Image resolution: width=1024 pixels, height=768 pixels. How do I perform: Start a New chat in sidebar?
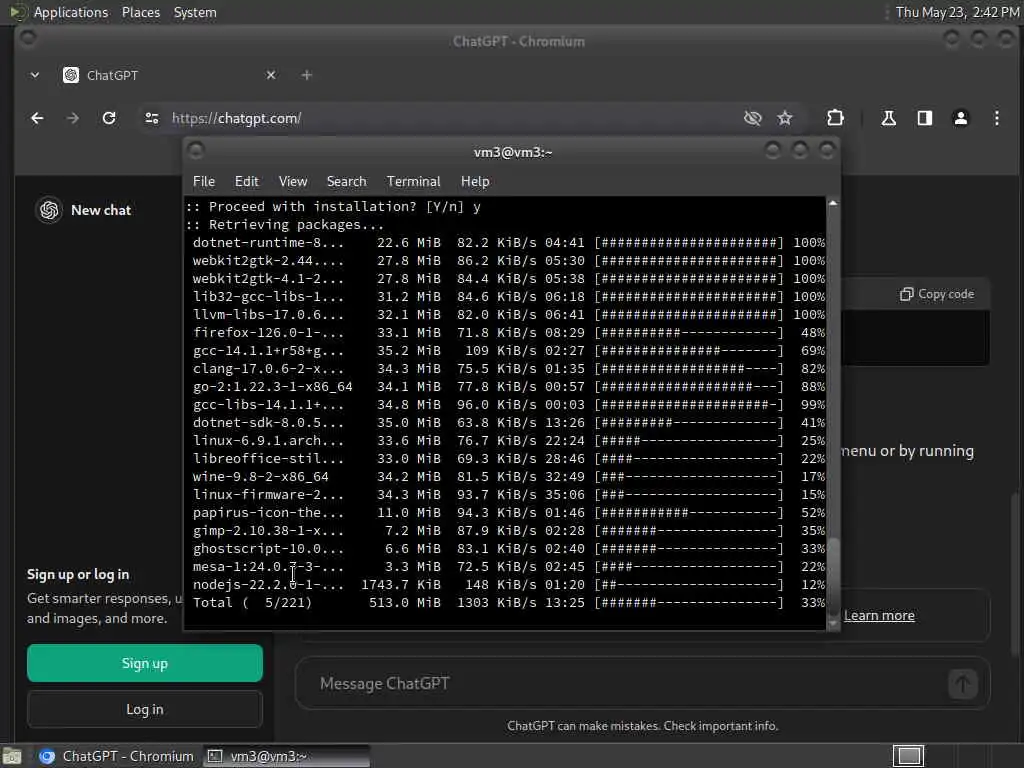(x=101, y=210)
